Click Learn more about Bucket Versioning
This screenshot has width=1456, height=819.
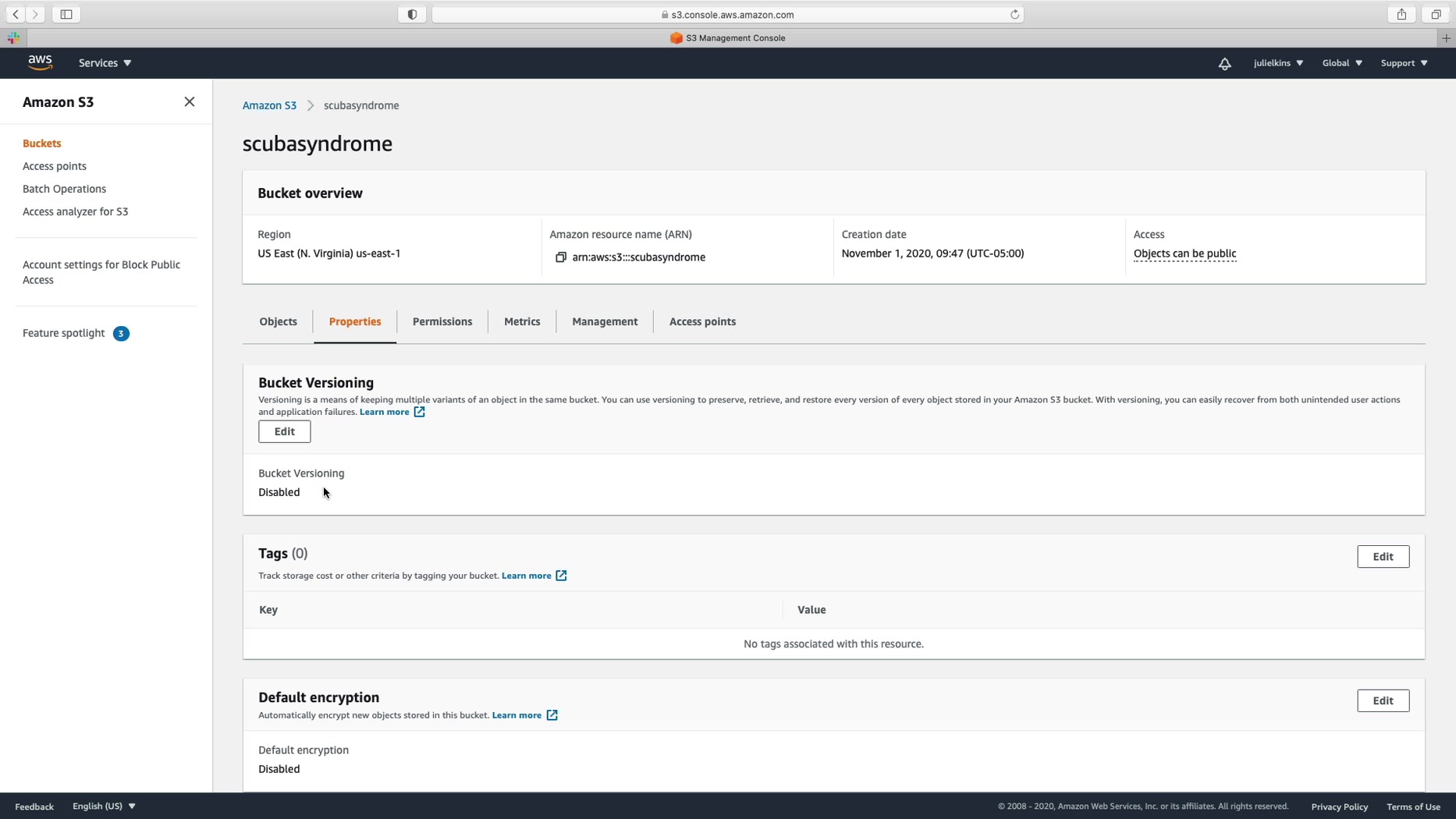[384, 412]
